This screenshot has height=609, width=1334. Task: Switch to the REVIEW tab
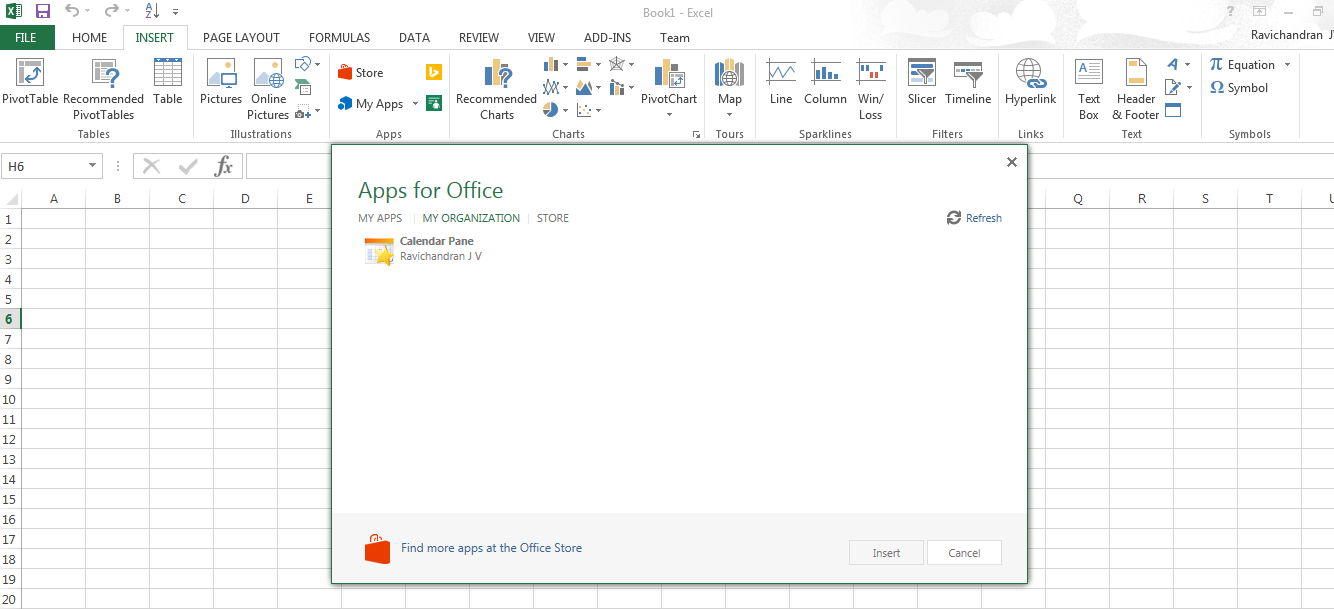click(x=479, y=38)
